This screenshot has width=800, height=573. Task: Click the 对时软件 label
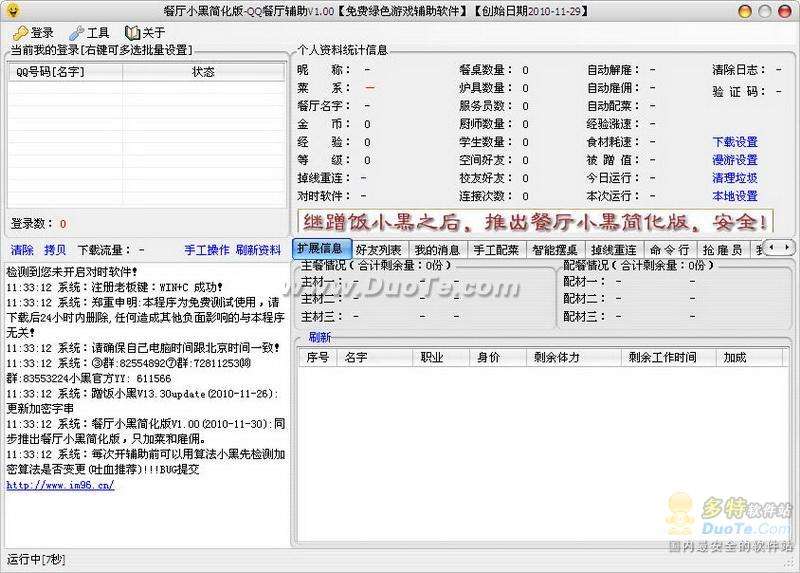pos(324,195)
